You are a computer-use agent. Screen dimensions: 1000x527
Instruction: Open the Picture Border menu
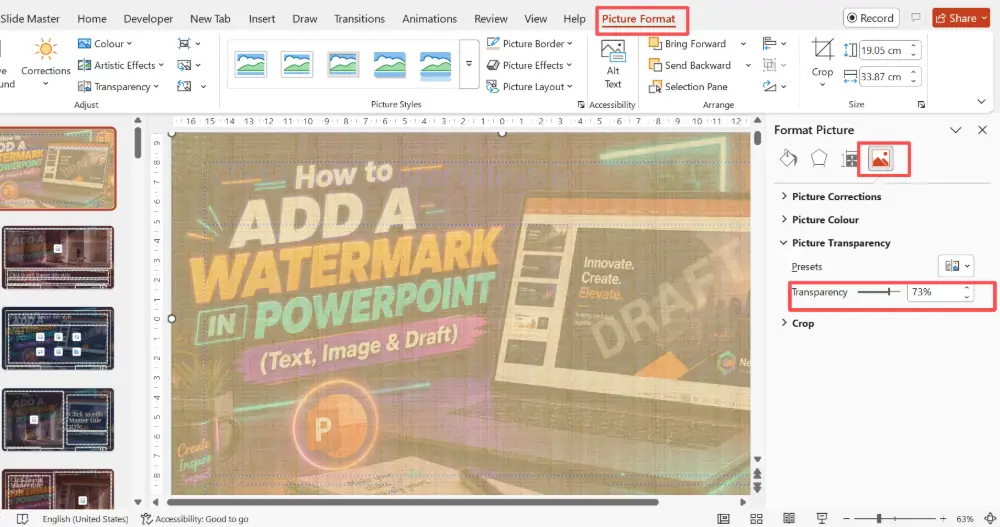tap(529, 43)
